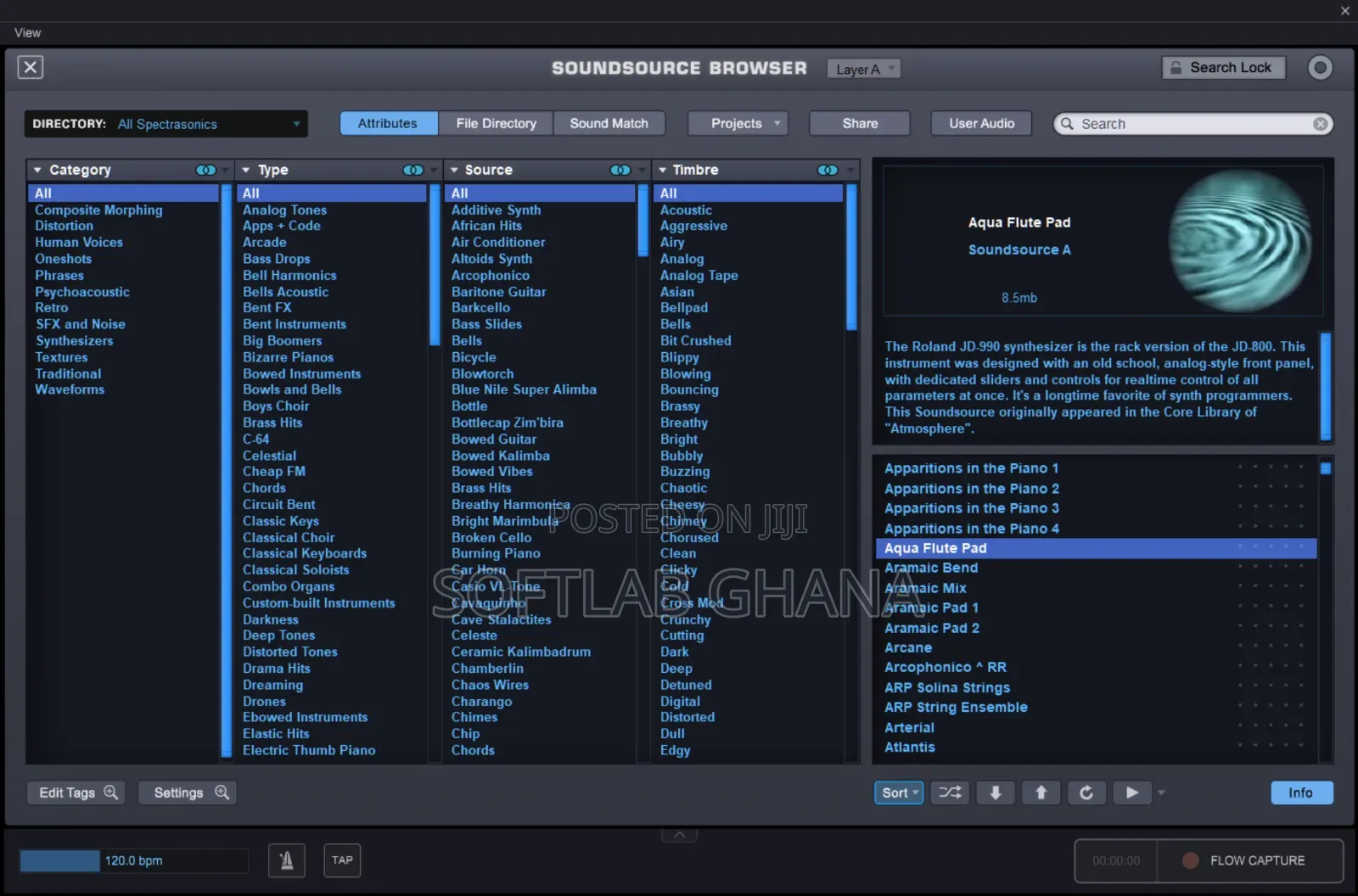Open the View menu
The width and height of the screenshot is (1358, 896).
[x=27, y=33]
